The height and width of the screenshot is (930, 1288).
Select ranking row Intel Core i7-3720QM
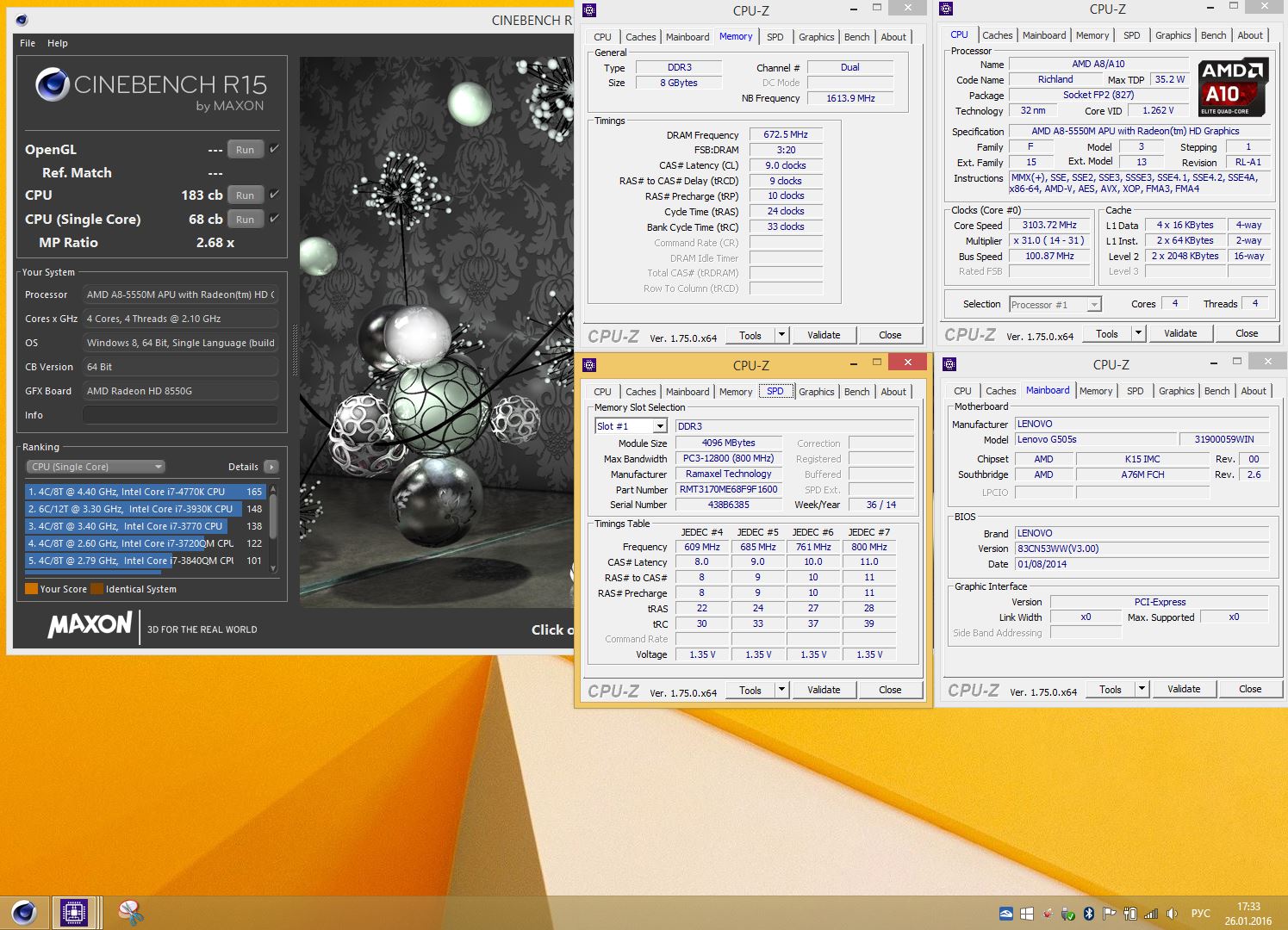pos(146,543)
